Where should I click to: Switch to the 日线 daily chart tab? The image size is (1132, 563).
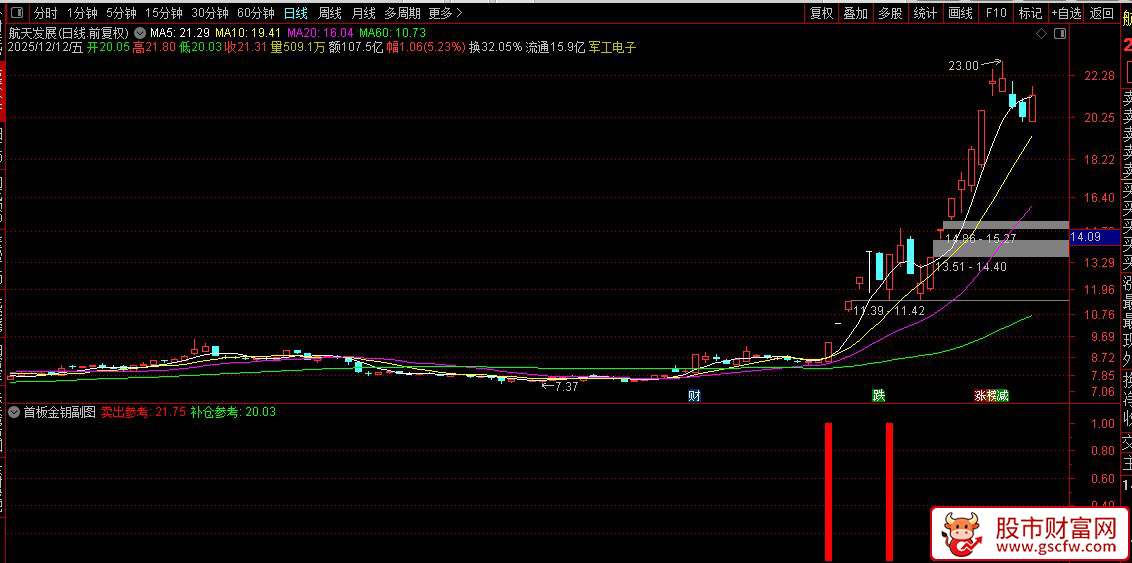pos(295,13)
